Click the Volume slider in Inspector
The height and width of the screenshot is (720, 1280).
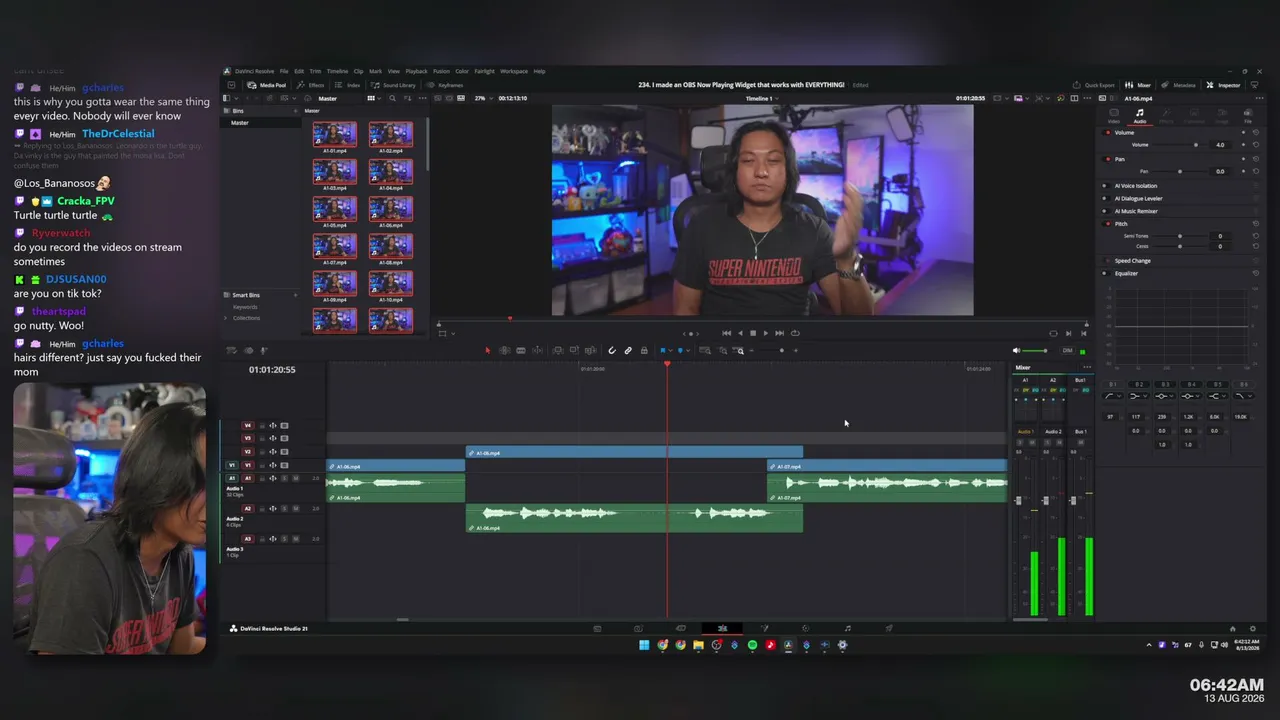[x=1180, y=145]
